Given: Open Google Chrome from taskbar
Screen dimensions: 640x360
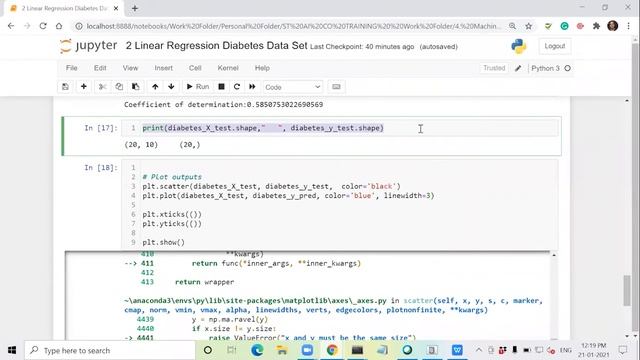Looking at the screenshot, I should coord(332,350).
